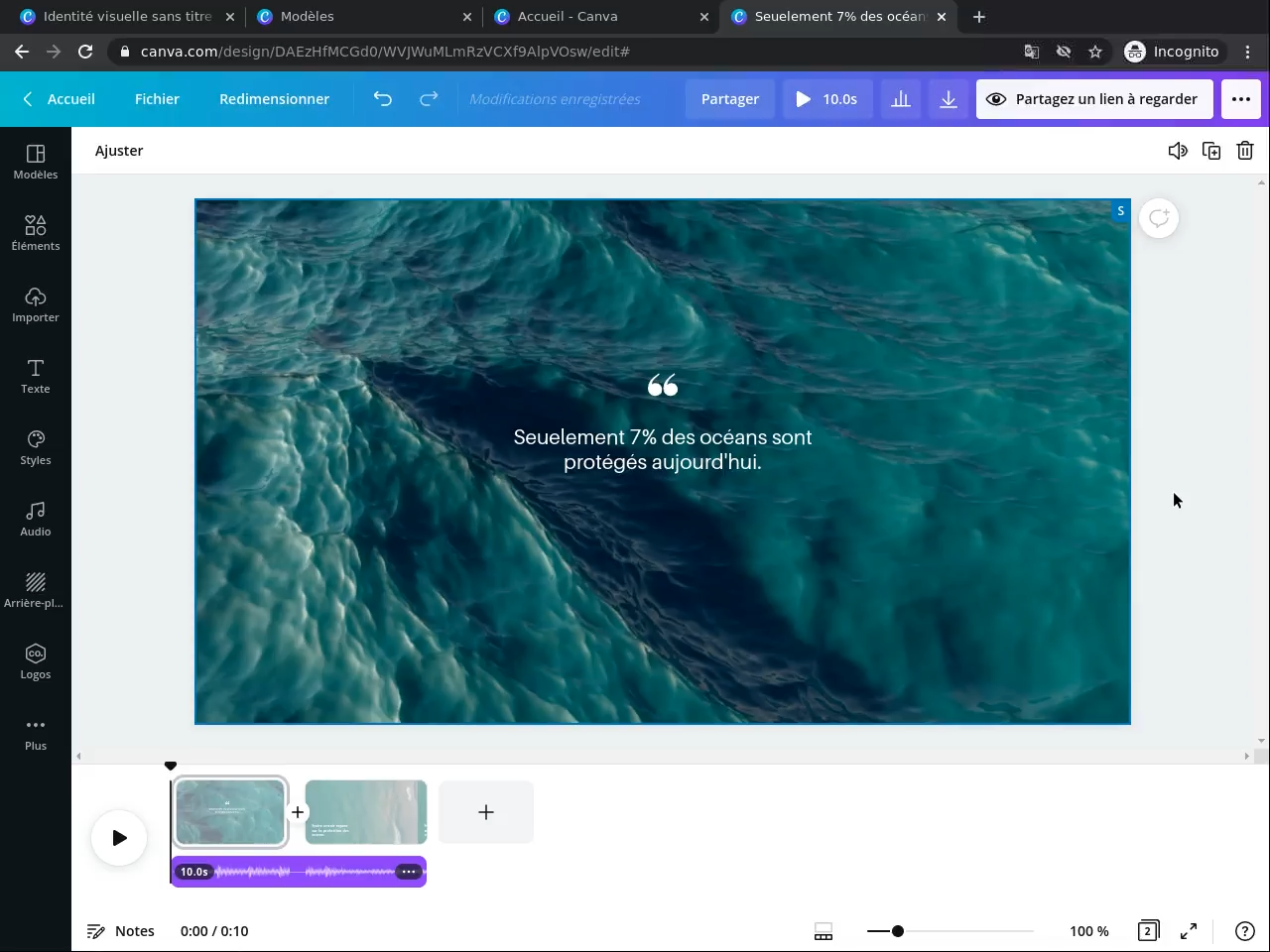Redo the last undone change
The width and height of the screenshot is (1270, 952).
point(429,99)
